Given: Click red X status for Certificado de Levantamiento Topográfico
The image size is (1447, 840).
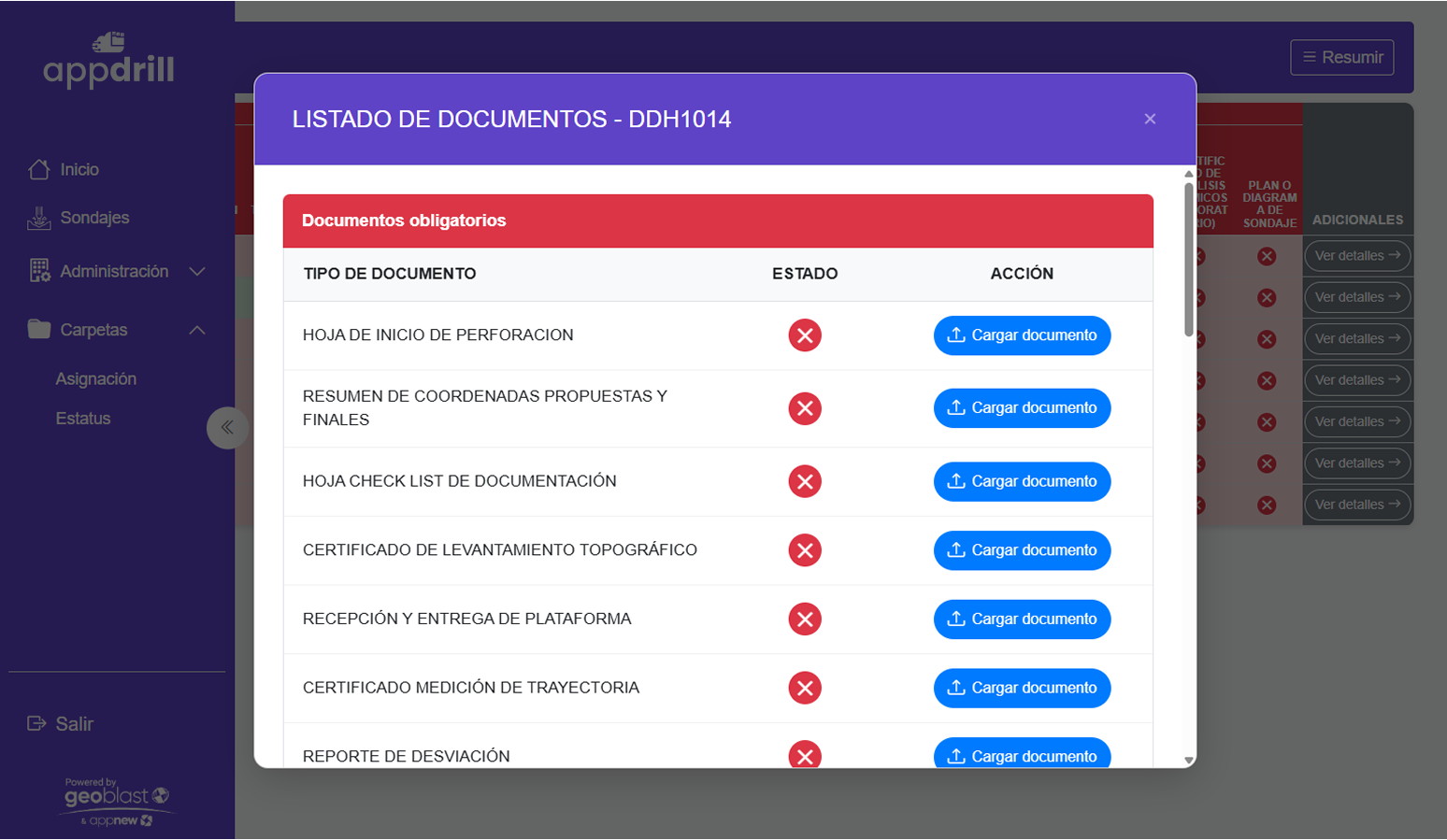Looking at the screenshot, I should (805, 550).
